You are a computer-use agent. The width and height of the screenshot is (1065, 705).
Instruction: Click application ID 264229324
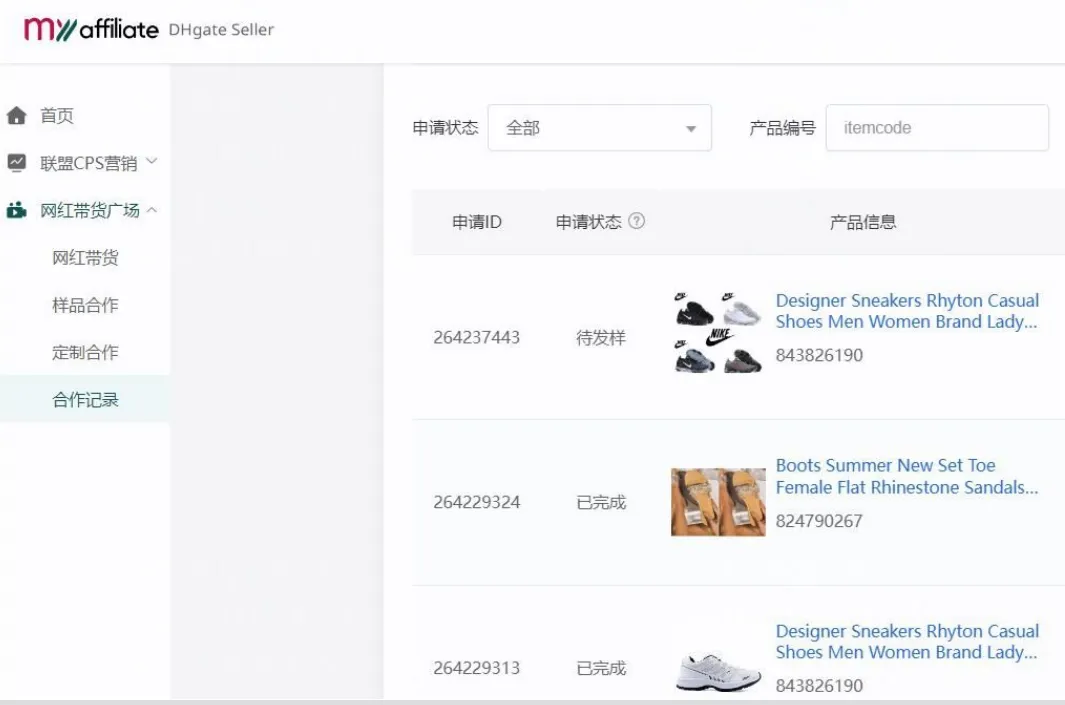coord(477,503)
